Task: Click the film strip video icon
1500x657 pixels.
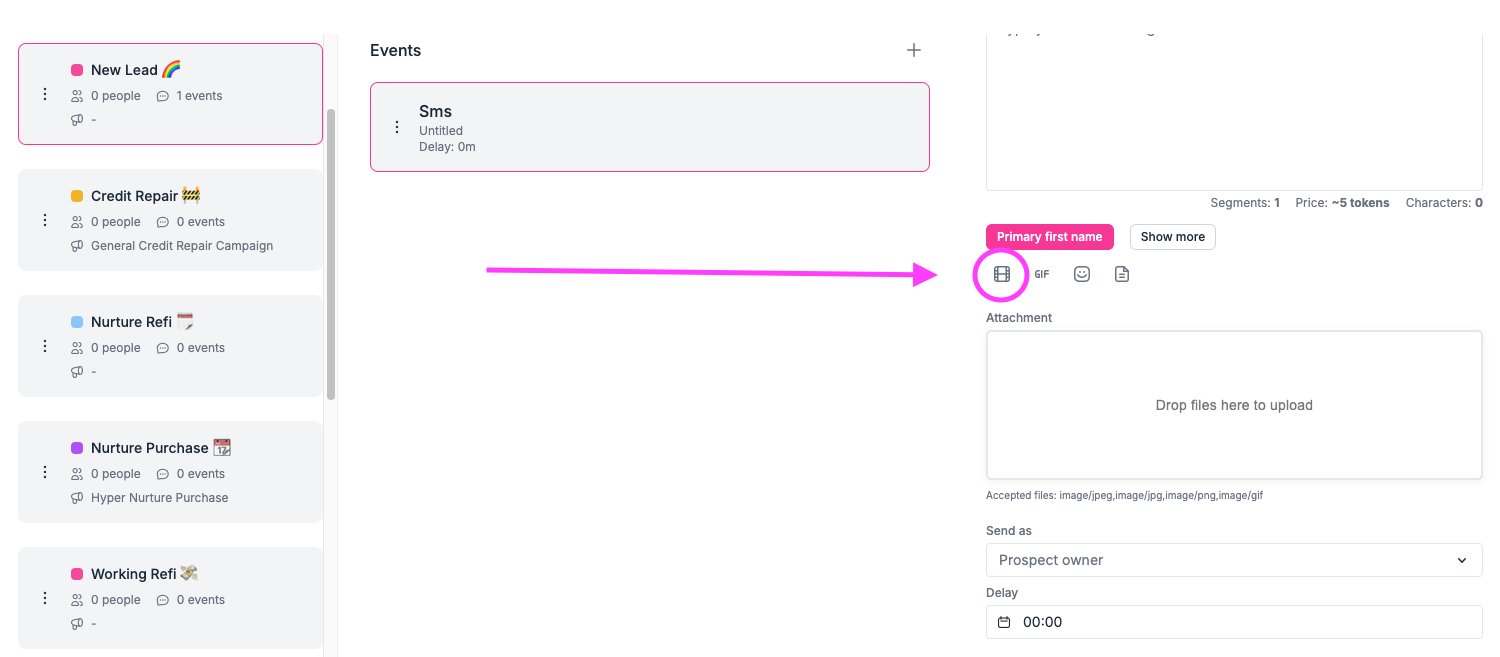Action: click(x=1001, y=274)
